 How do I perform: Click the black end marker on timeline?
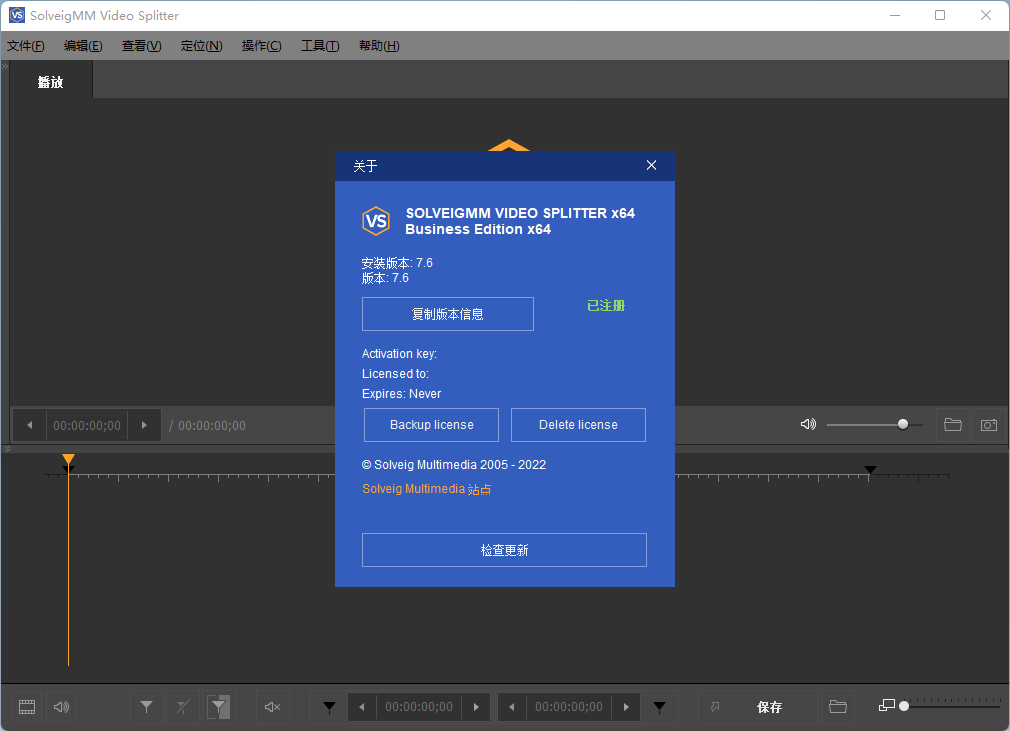coord(870,470)
